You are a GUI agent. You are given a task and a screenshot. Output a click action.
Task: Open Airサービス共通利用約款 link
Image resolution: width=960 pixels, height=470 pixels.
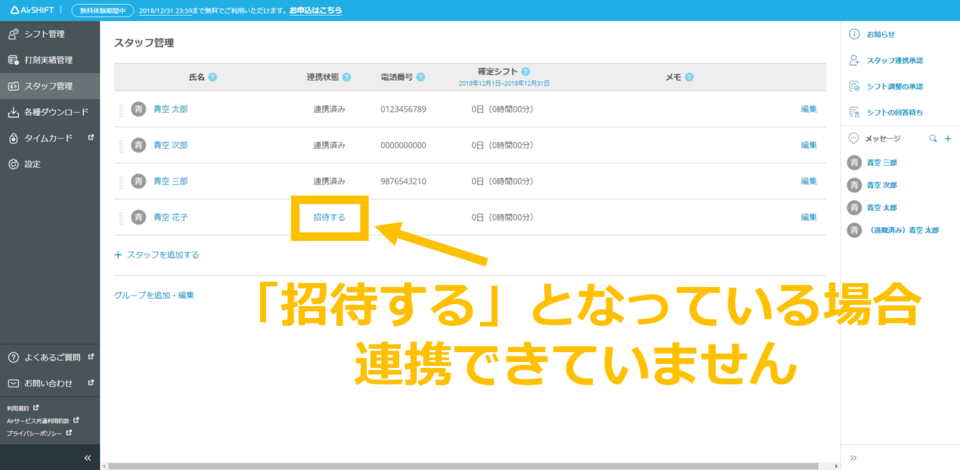point(43,420)
